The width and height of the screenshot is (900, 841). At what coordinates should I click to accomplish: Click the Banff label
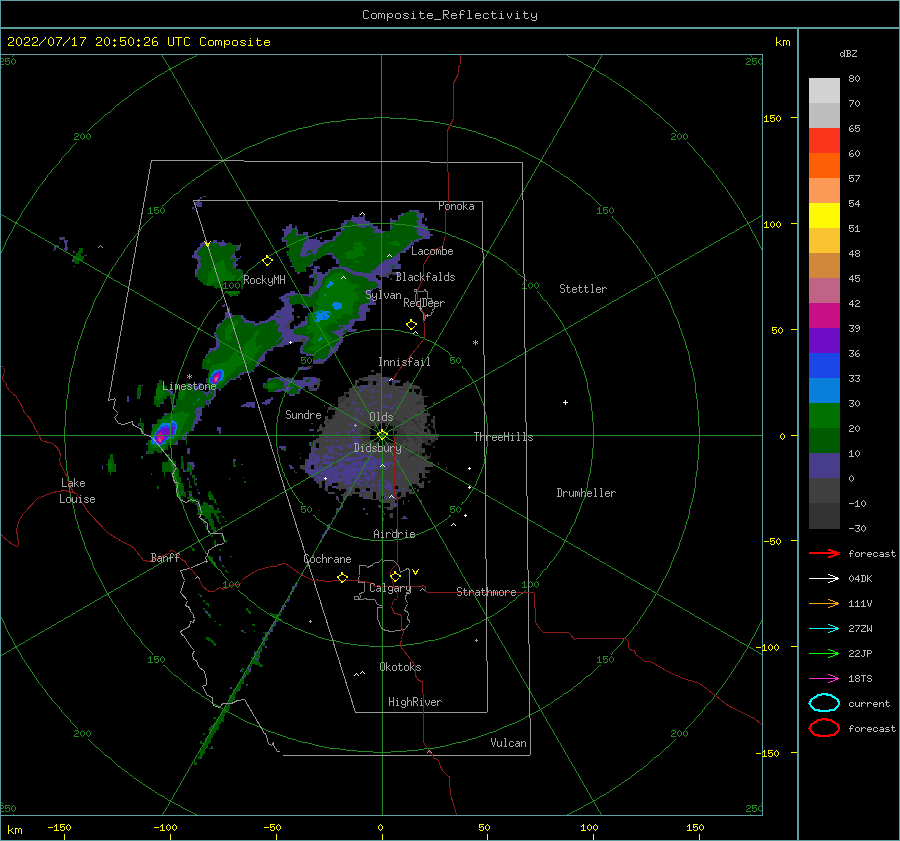click(165, 557)
